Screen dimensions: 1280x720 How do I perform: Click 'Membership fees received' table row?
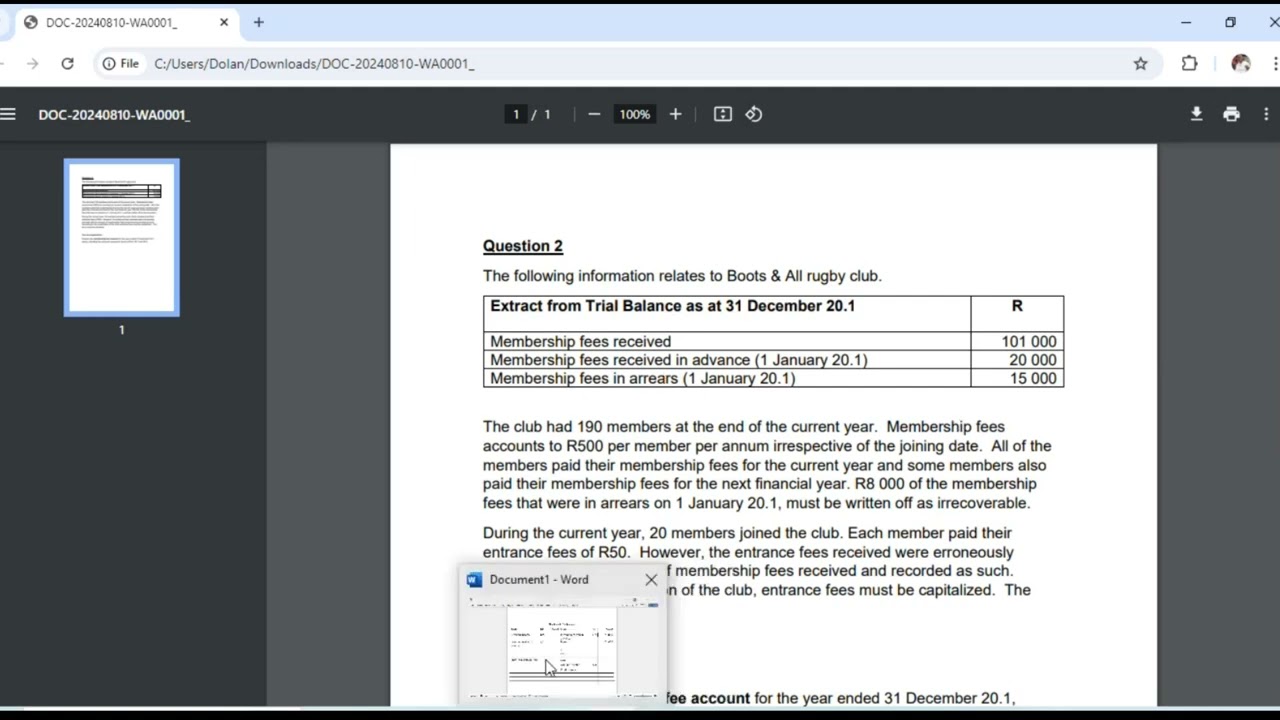(x=773, y=341)
